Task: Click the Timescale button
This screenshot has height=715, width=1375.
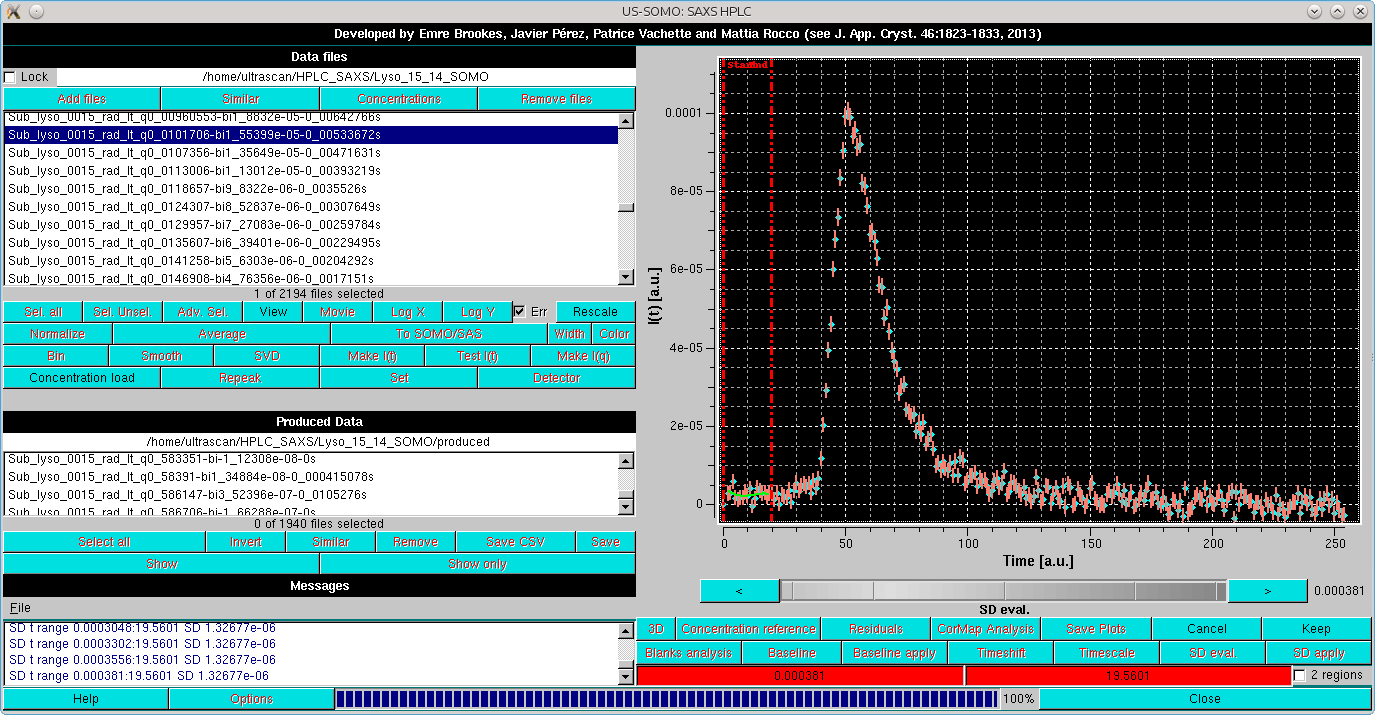Action: [x=1107, y=653]
